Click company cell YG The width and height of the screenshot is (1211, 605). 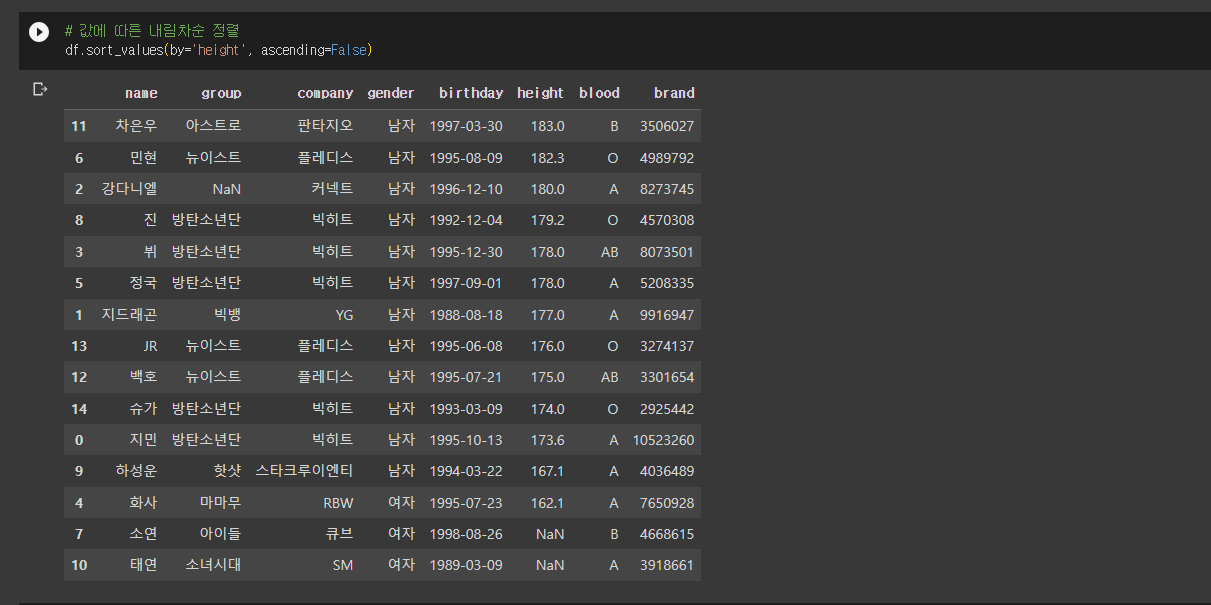click(344, 315)
